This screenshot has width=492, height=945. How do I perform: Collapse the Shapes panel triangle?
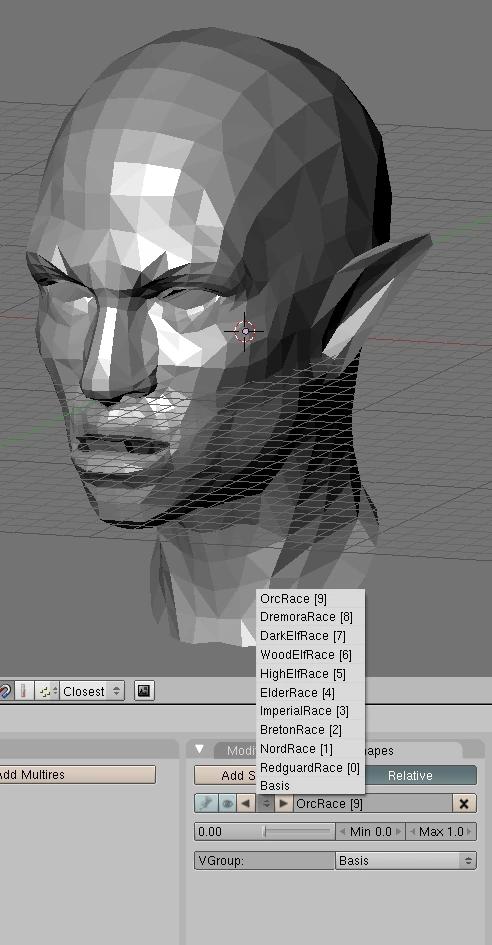click(200, 750)
